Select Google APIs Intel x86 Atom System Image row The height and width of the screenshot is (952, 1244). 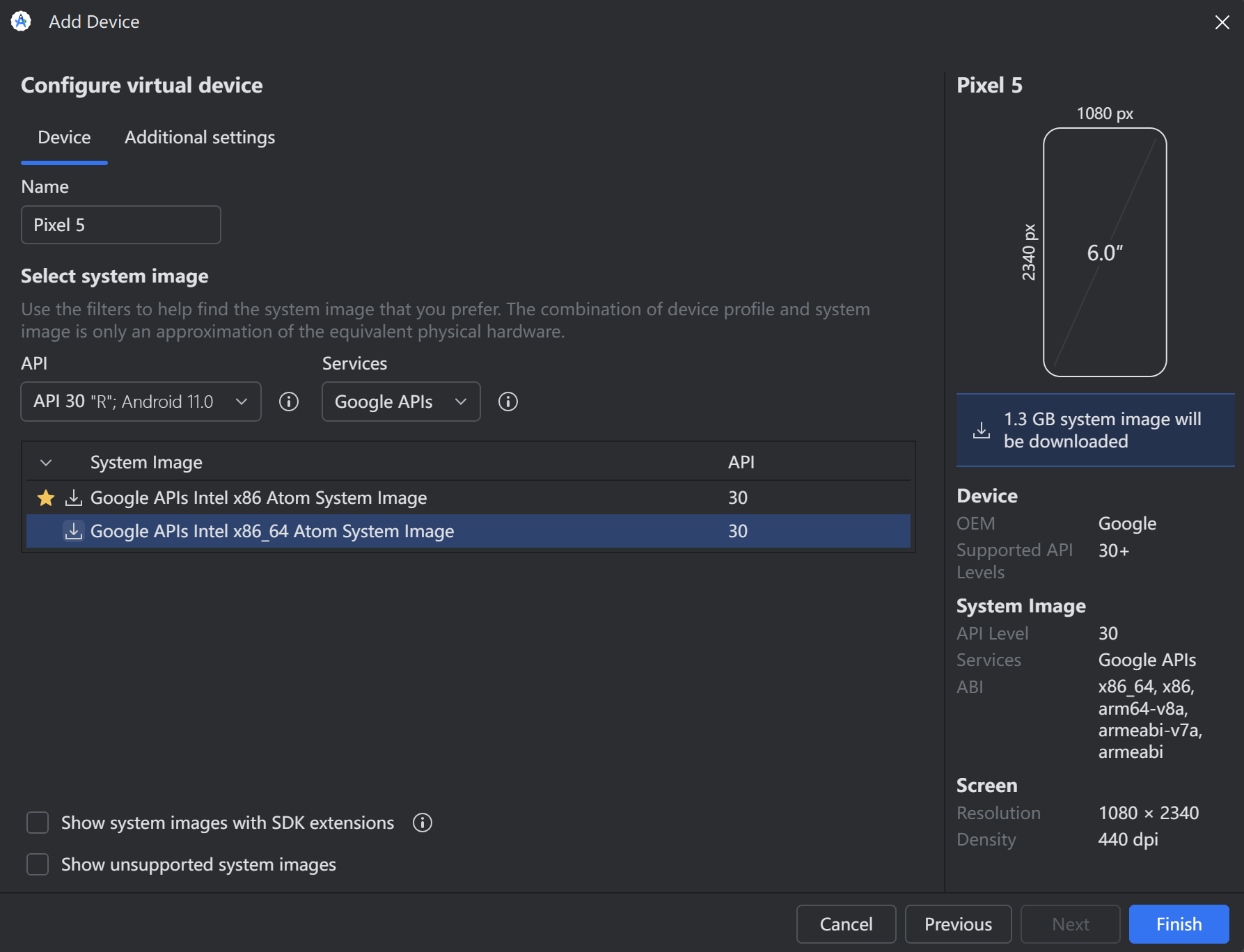click(x=468, y=498)
